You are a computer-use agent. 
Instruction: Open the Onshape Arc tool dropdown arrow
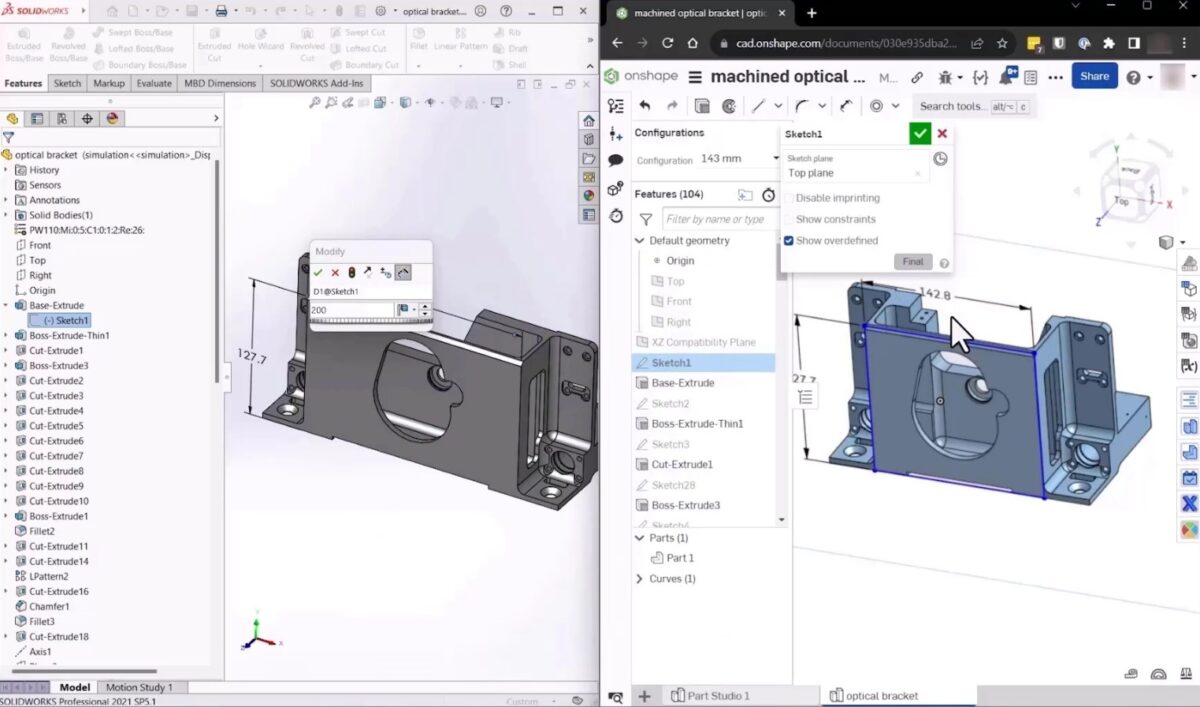[x=822, y=106]
